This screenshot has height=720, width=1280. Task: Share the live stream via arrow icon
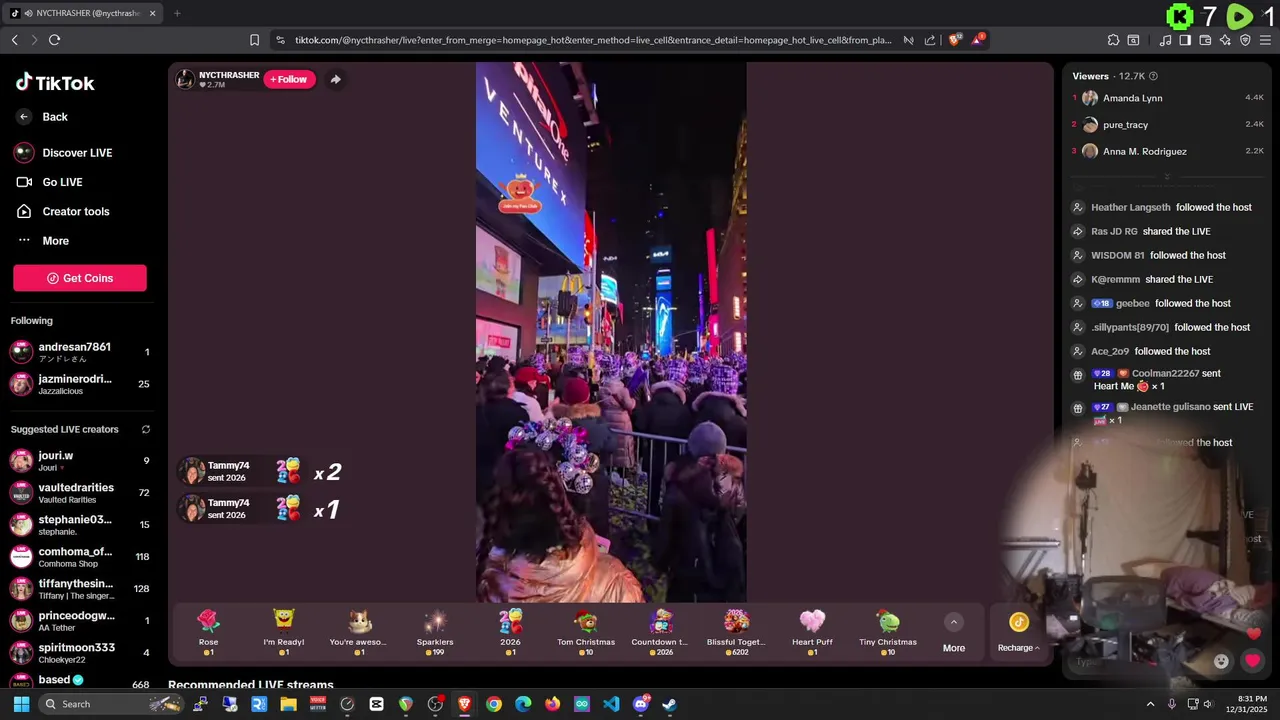pyautogui.click(x=335, y=79)
